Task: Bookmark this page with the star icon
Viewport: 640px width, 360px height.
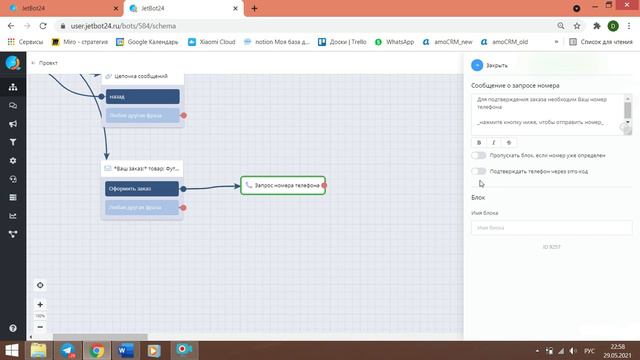Action: point(577,26)
